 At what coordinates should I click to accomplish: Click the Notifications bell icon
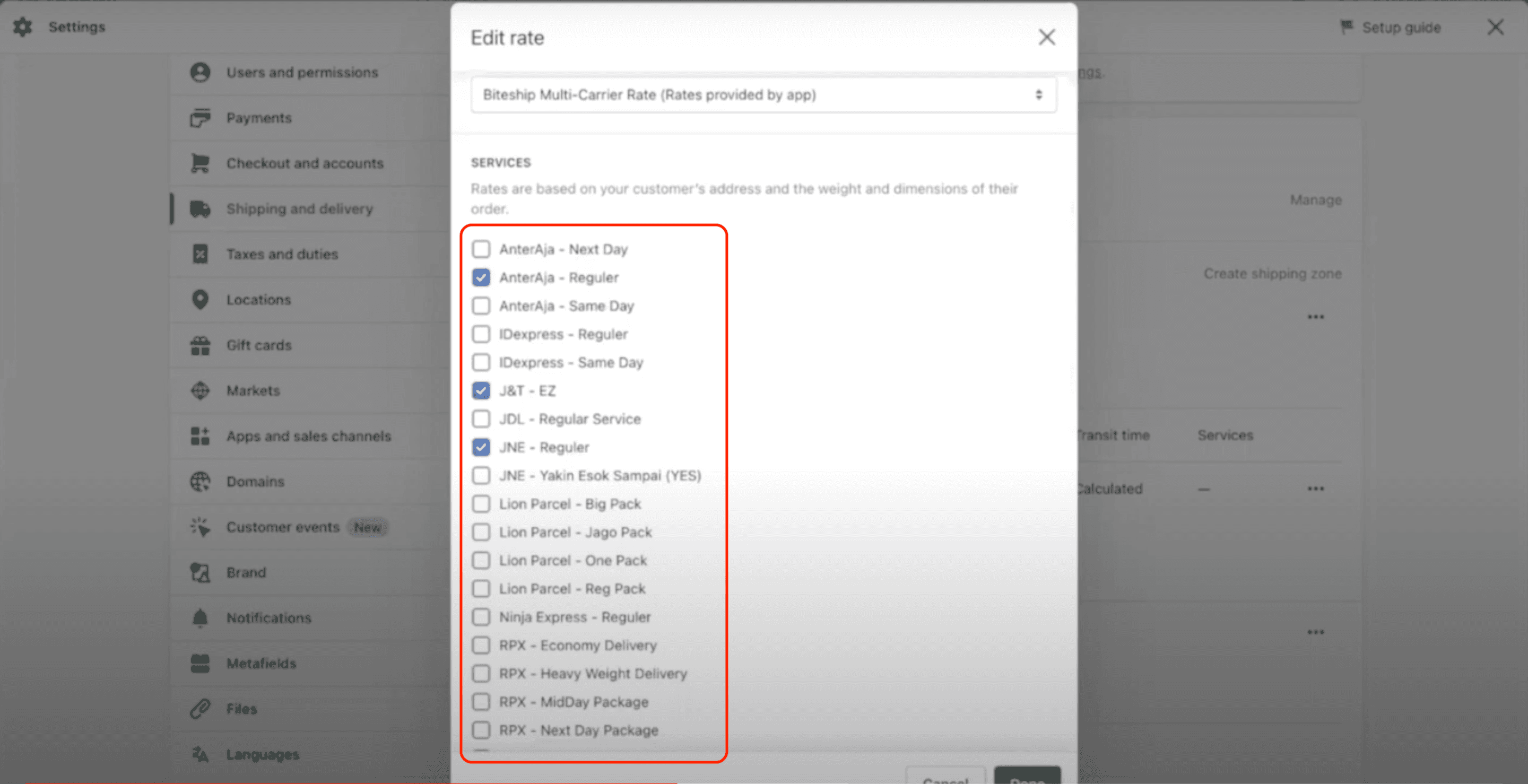coord(201,618)
